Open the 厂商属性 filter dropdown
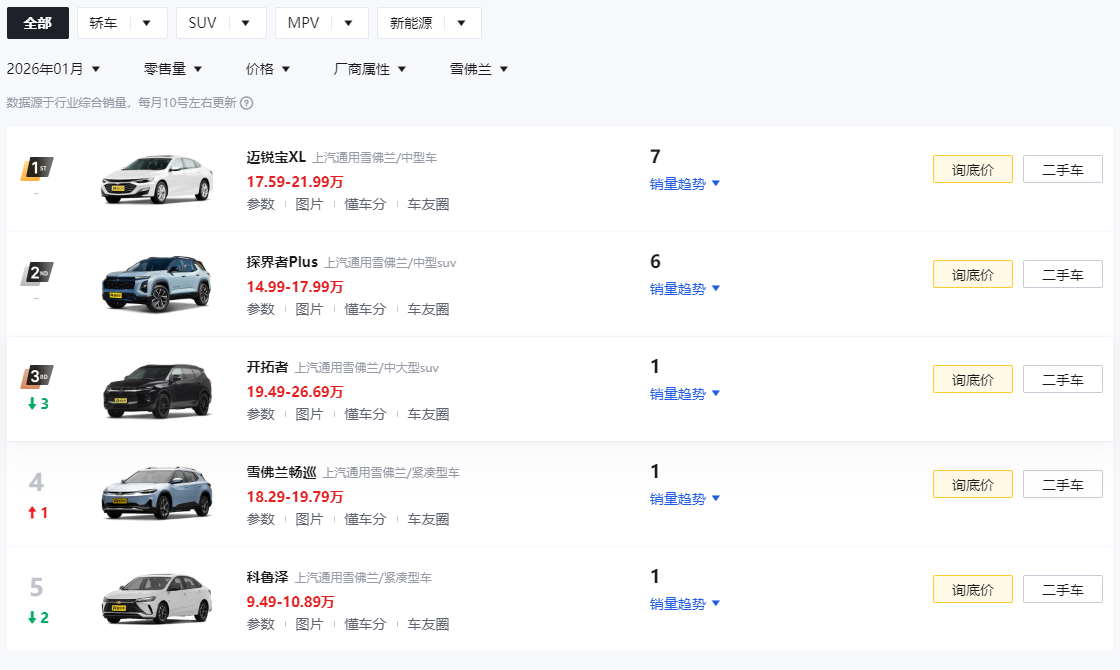The image size is (1120, 670). click(x=370, y=69)
